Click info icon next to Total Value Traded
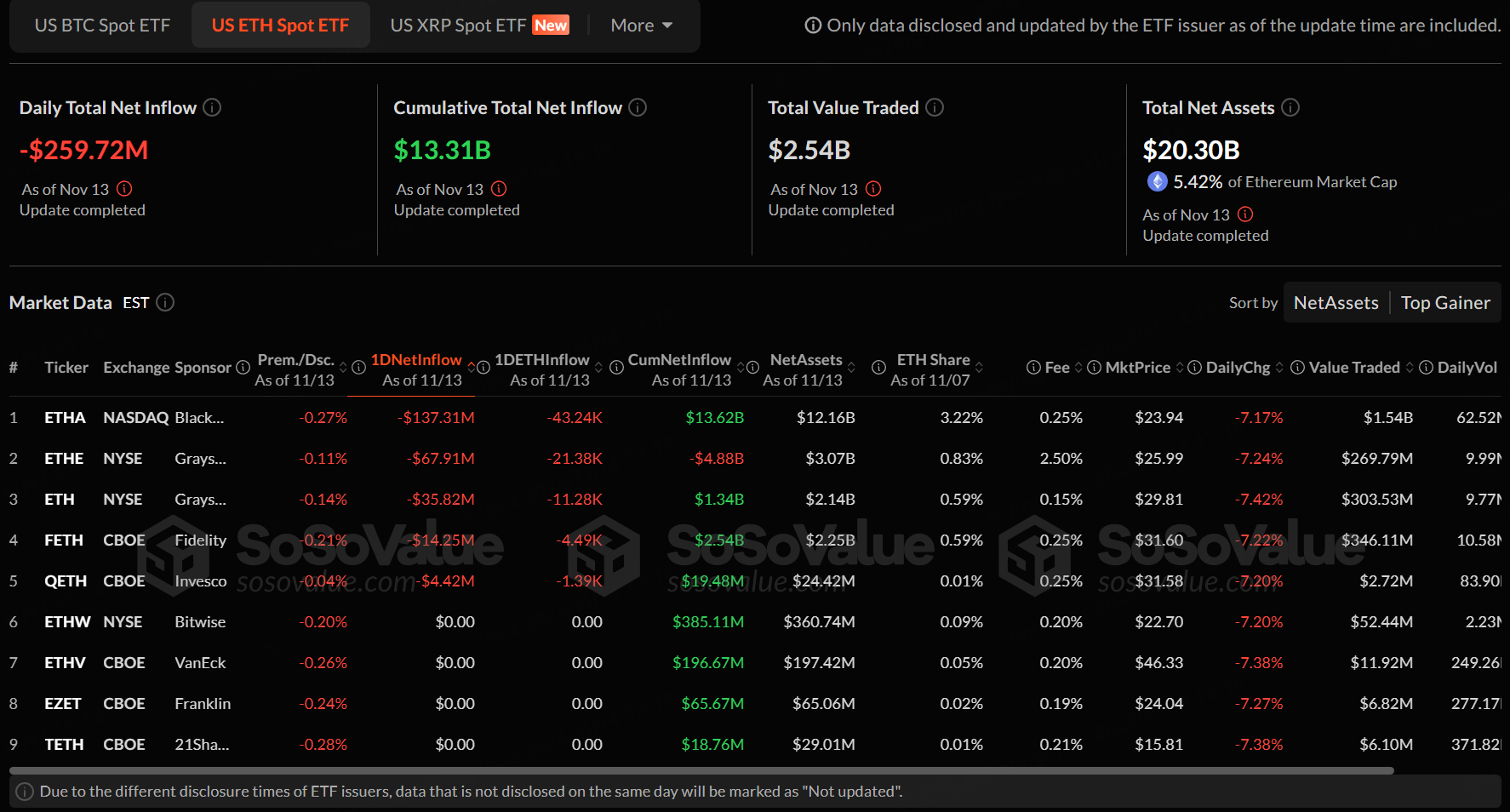The width and height of the screenshot is (1510, 812). [935, 107]
